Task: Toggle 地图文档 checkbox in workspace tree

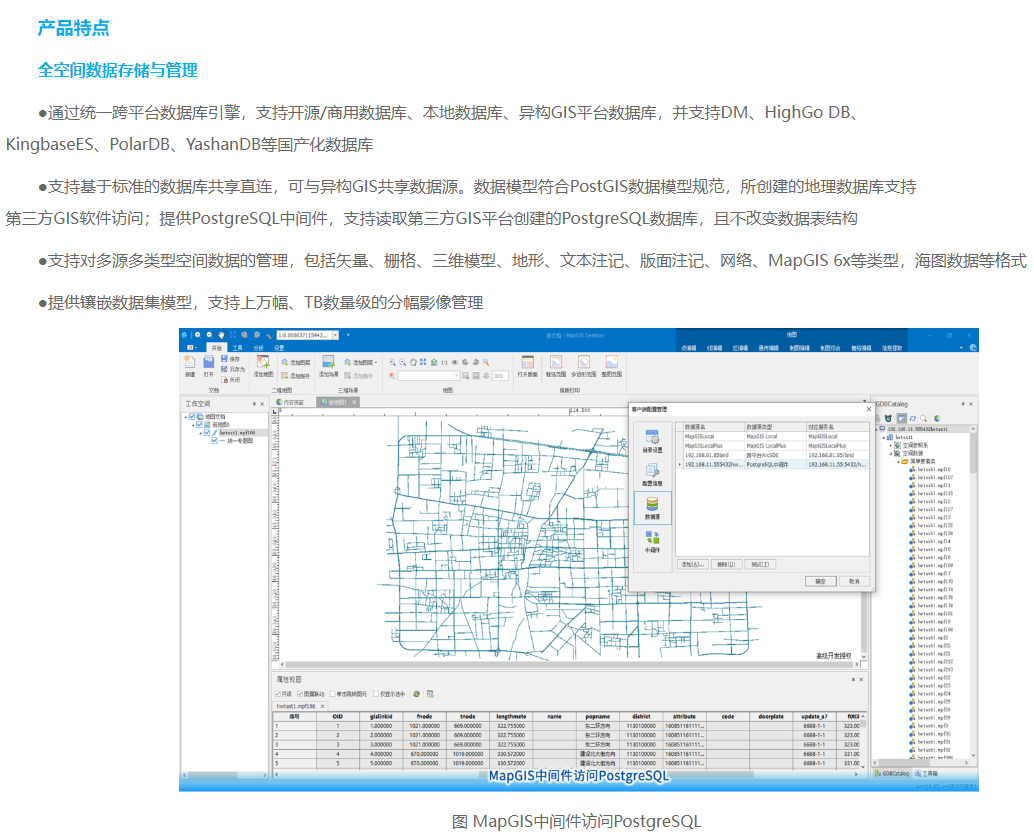Action: click(192, 417)
